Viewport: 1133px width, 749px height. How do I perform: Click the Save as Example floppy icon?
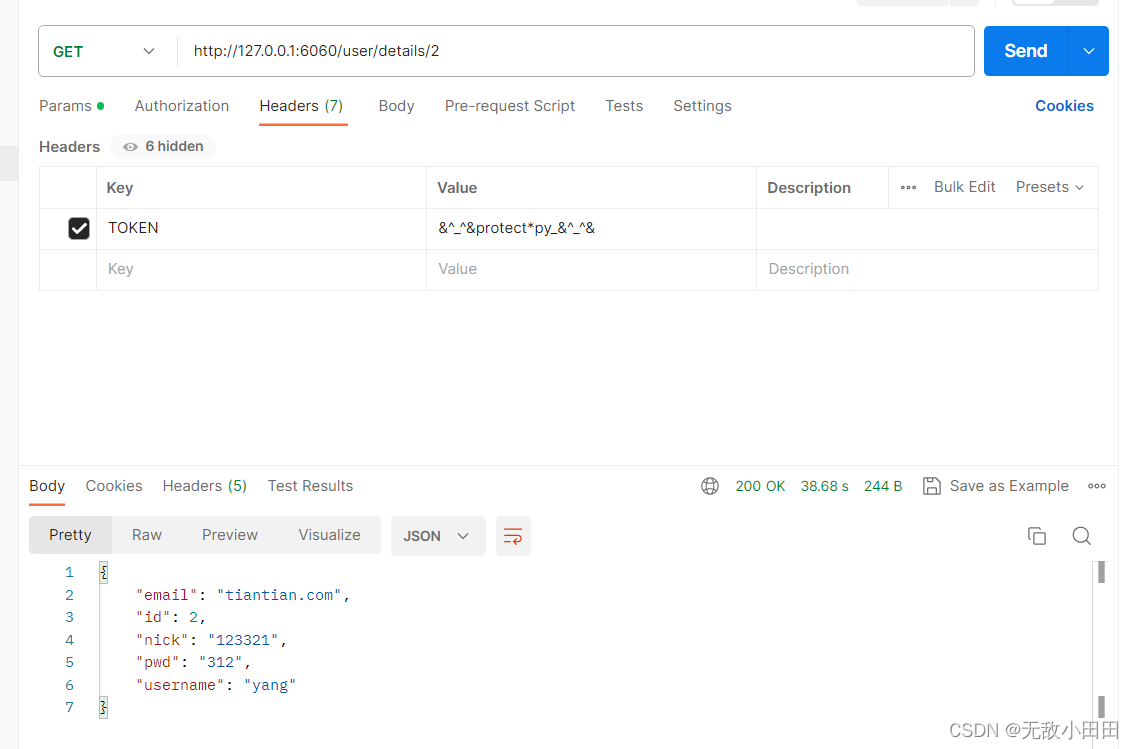pyautogui.click(x=931, y=486)
